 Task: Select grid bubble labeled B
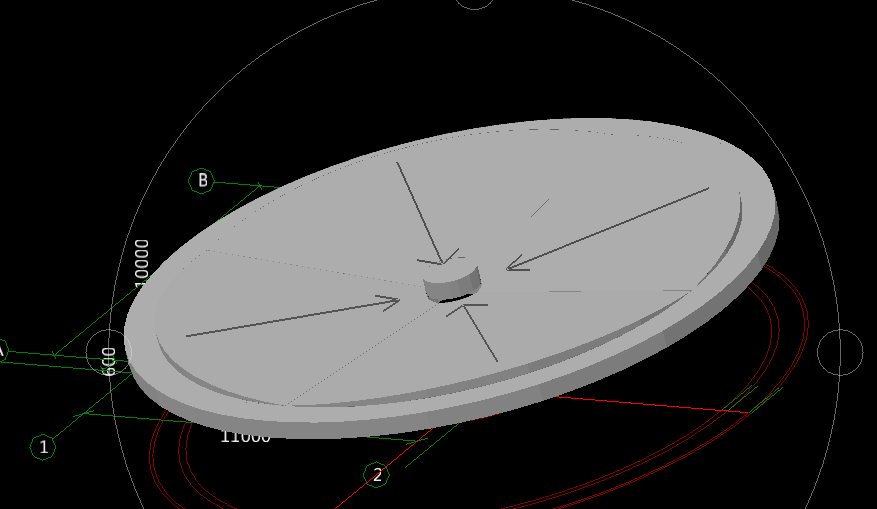[201, 181]
